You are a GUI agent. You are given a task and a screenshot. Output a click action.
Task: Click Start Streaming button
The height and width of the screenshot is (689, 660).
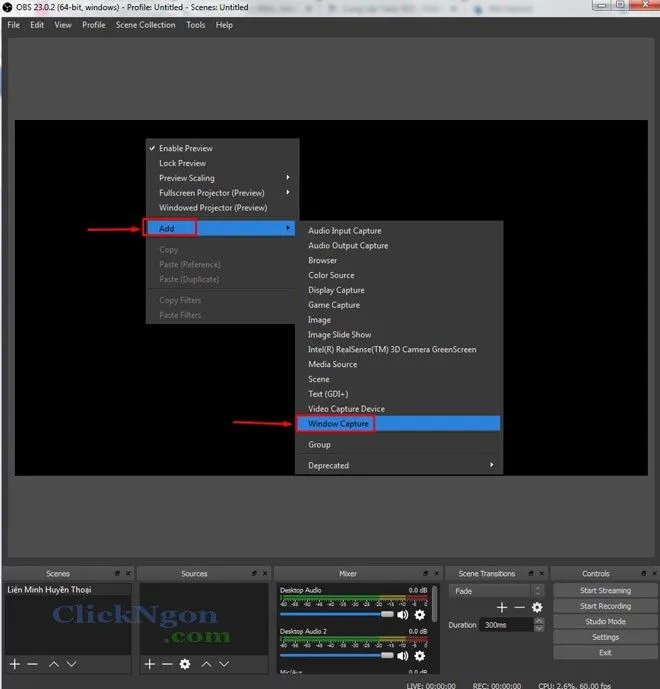[x=605, y=591]
